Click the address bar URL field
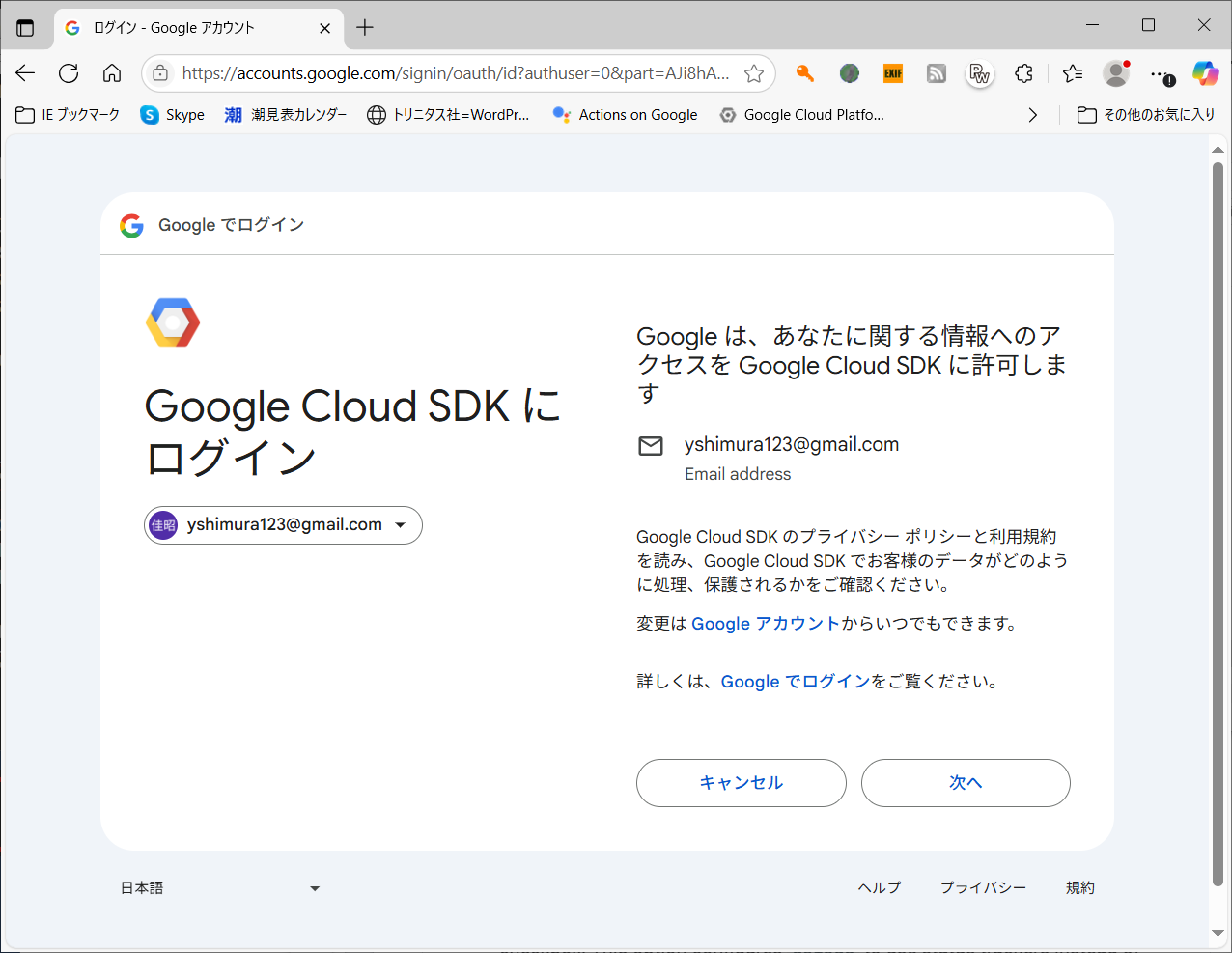The height and width of the screenshot is (953, 1232). pos(454,73)
